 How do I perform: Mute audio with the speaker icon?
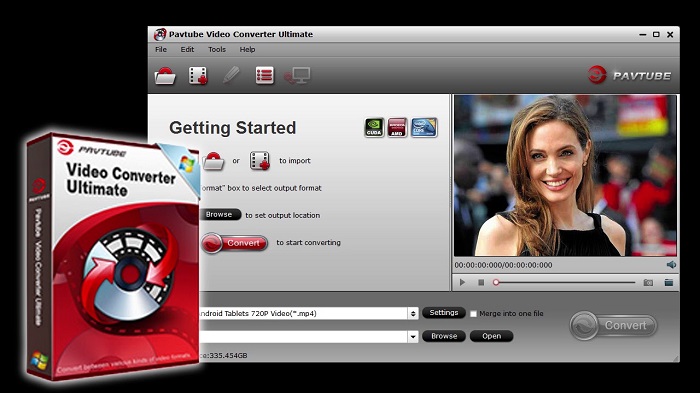tap(671, 265)
